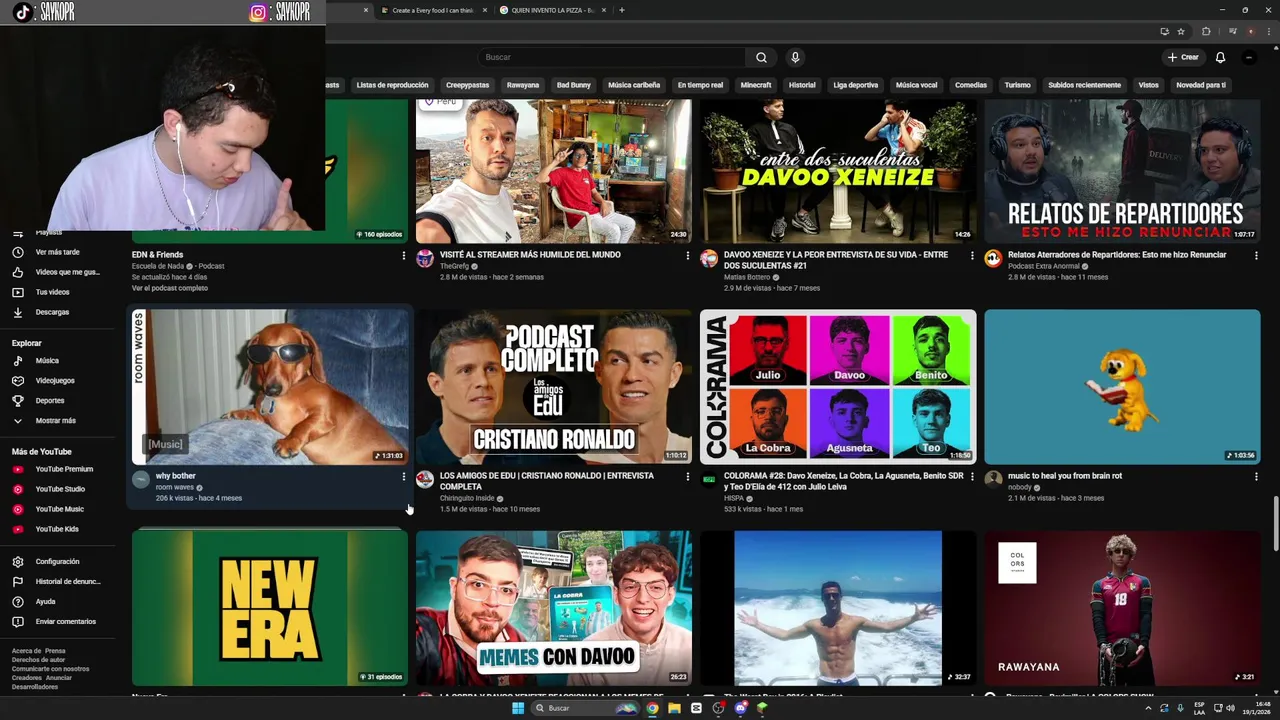Filter by Listas de reproducción chip
This screenshot has height=720, width=1280.
[x=392, y=85]
